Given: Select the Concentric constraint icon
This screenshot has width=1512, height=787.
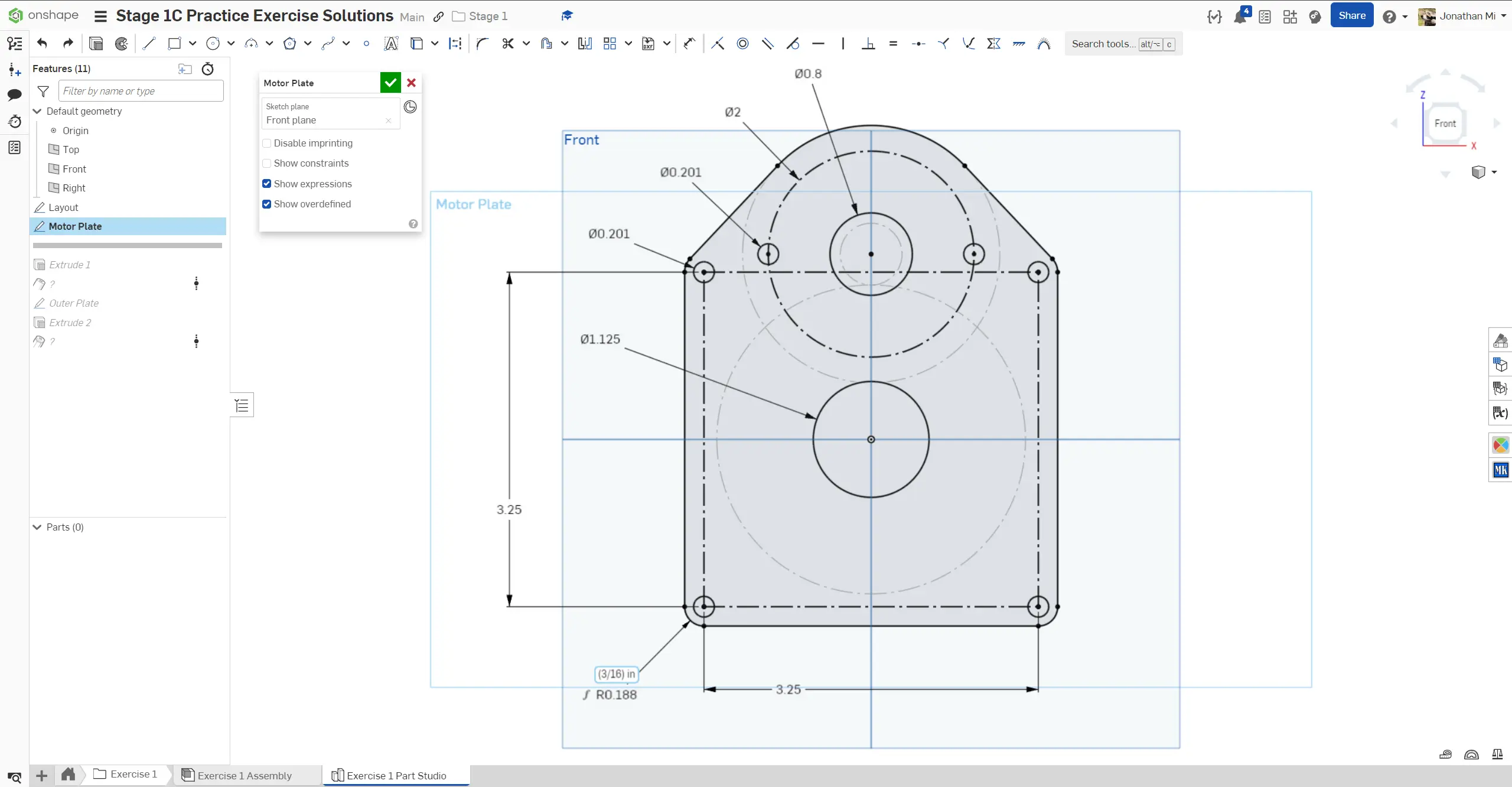Looking at the screenshot, I should (x=742, y=43).
